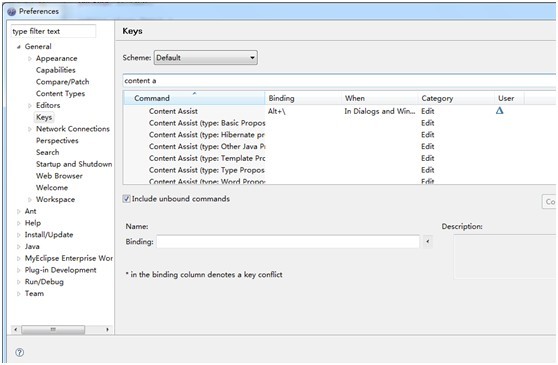Select Ant preference category
Image resolution: width=558 pixels, height=365 pixels.
30,211
